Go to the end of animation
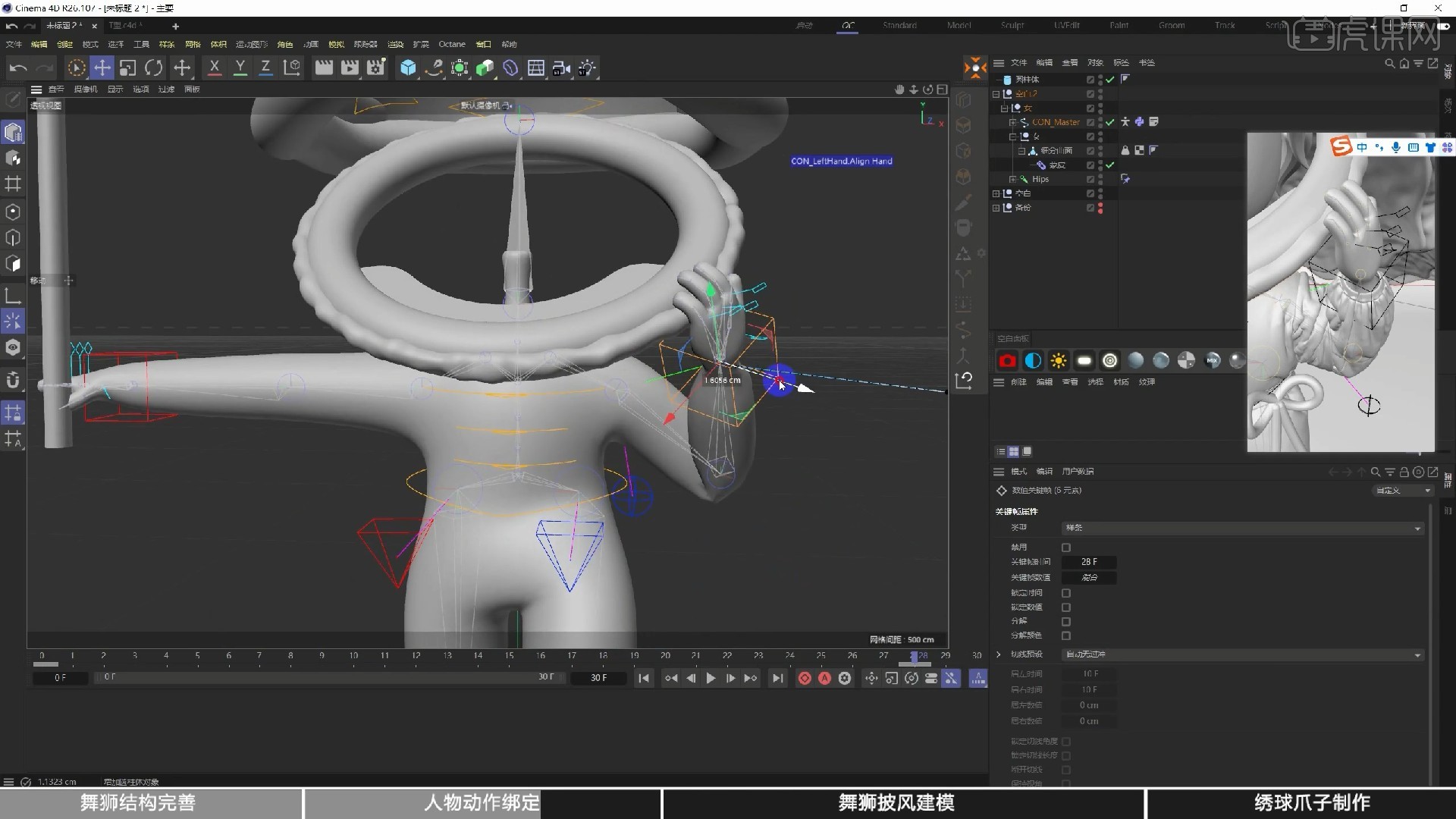The image size is (1456, 819). tap(777, 678)
